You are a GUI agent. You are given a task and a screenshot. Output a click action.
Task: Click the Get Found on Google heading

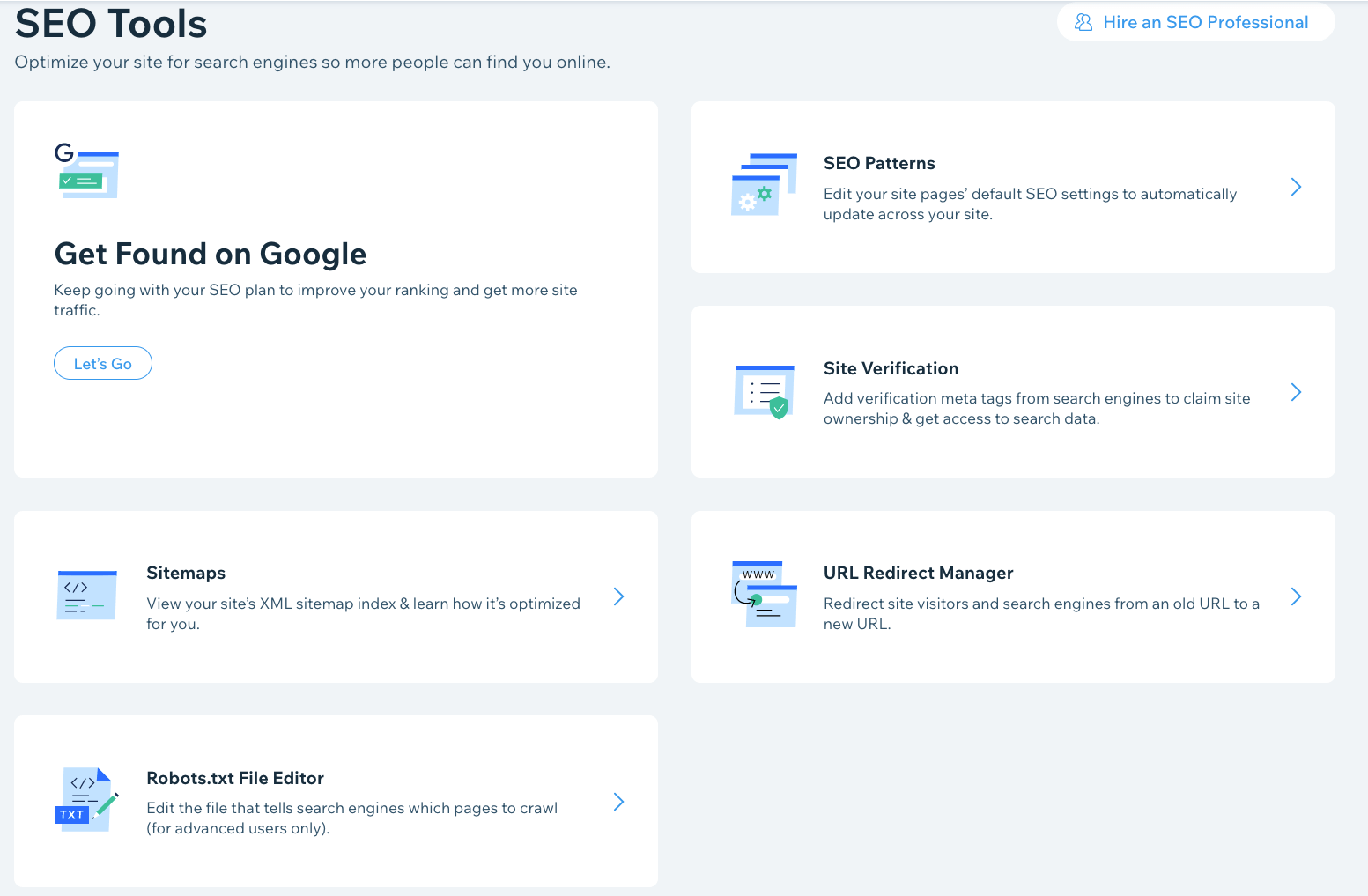click(211, 254)
